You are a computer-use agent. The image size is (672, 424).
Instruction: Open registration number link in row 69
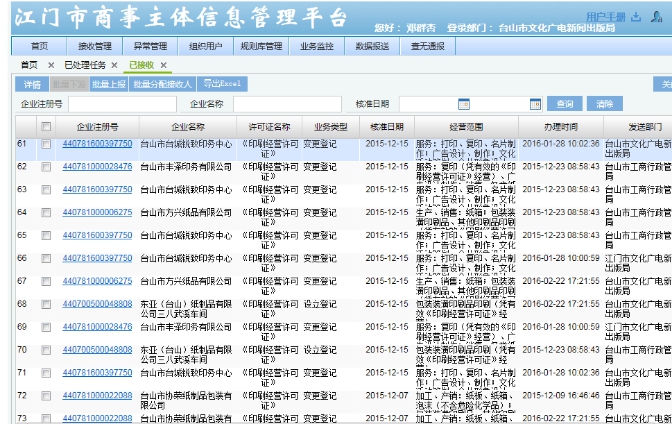[97, 327]
